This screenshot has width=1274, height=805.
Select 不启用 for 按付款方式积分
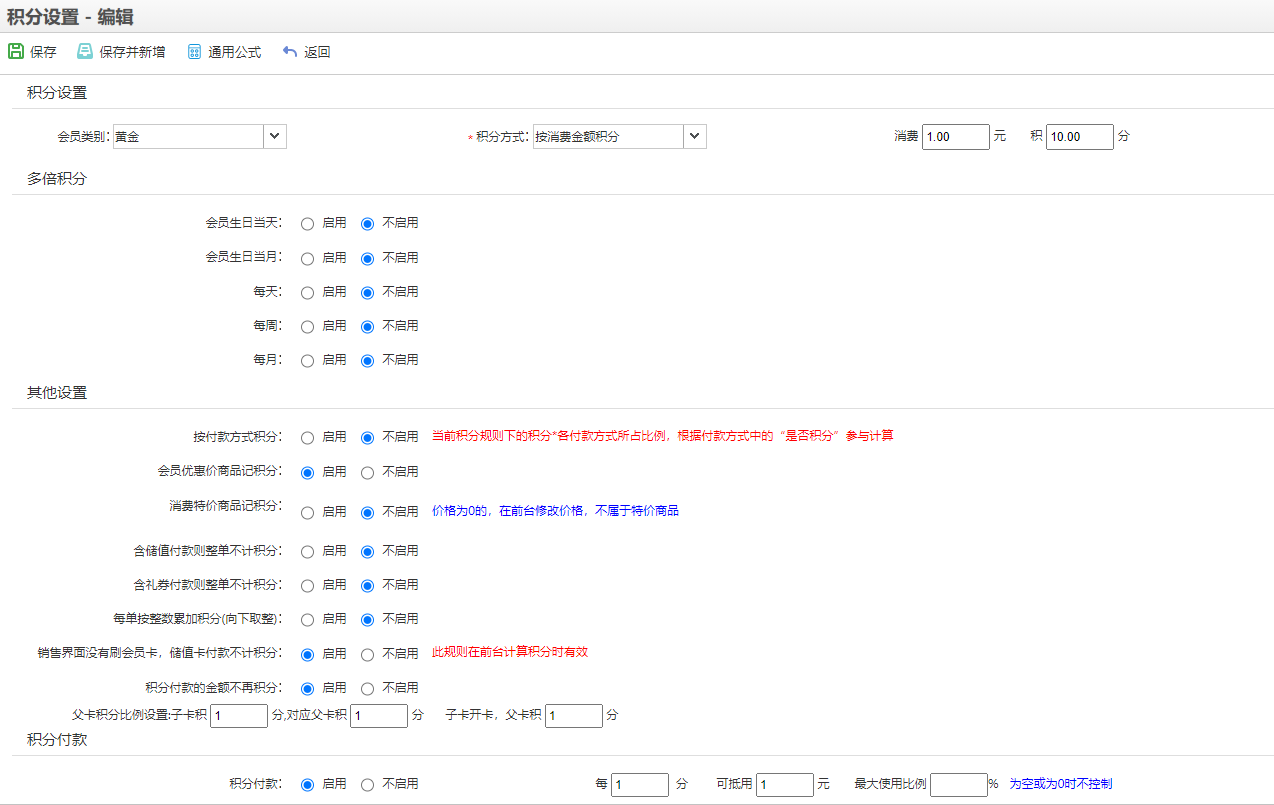click(368, 437)
